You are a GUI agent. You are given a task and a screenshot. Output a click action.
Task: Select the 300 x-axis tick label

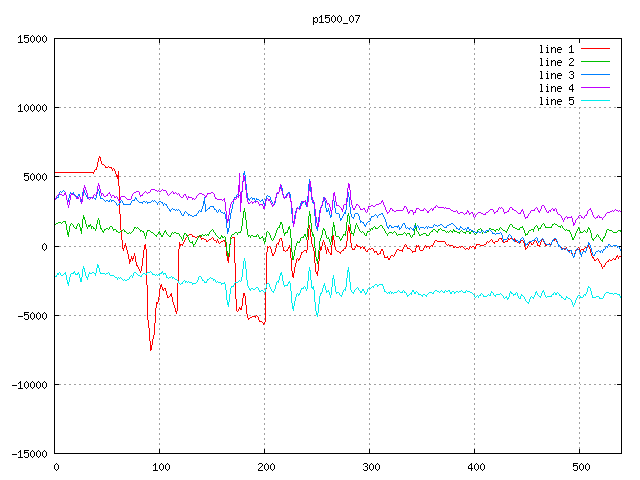[370, 467]
